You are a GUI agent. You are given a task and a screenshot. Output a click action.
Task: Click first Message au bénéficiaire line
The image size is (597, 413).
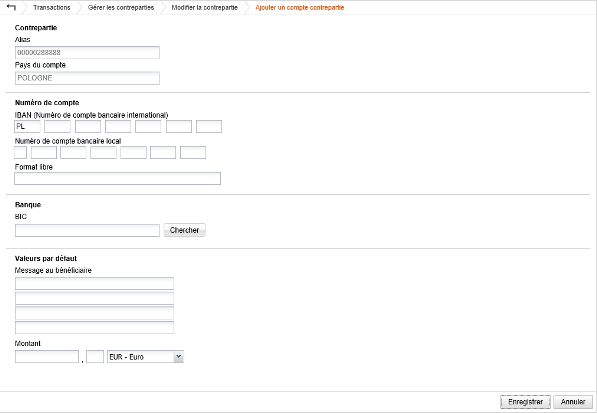coord(94,284)
